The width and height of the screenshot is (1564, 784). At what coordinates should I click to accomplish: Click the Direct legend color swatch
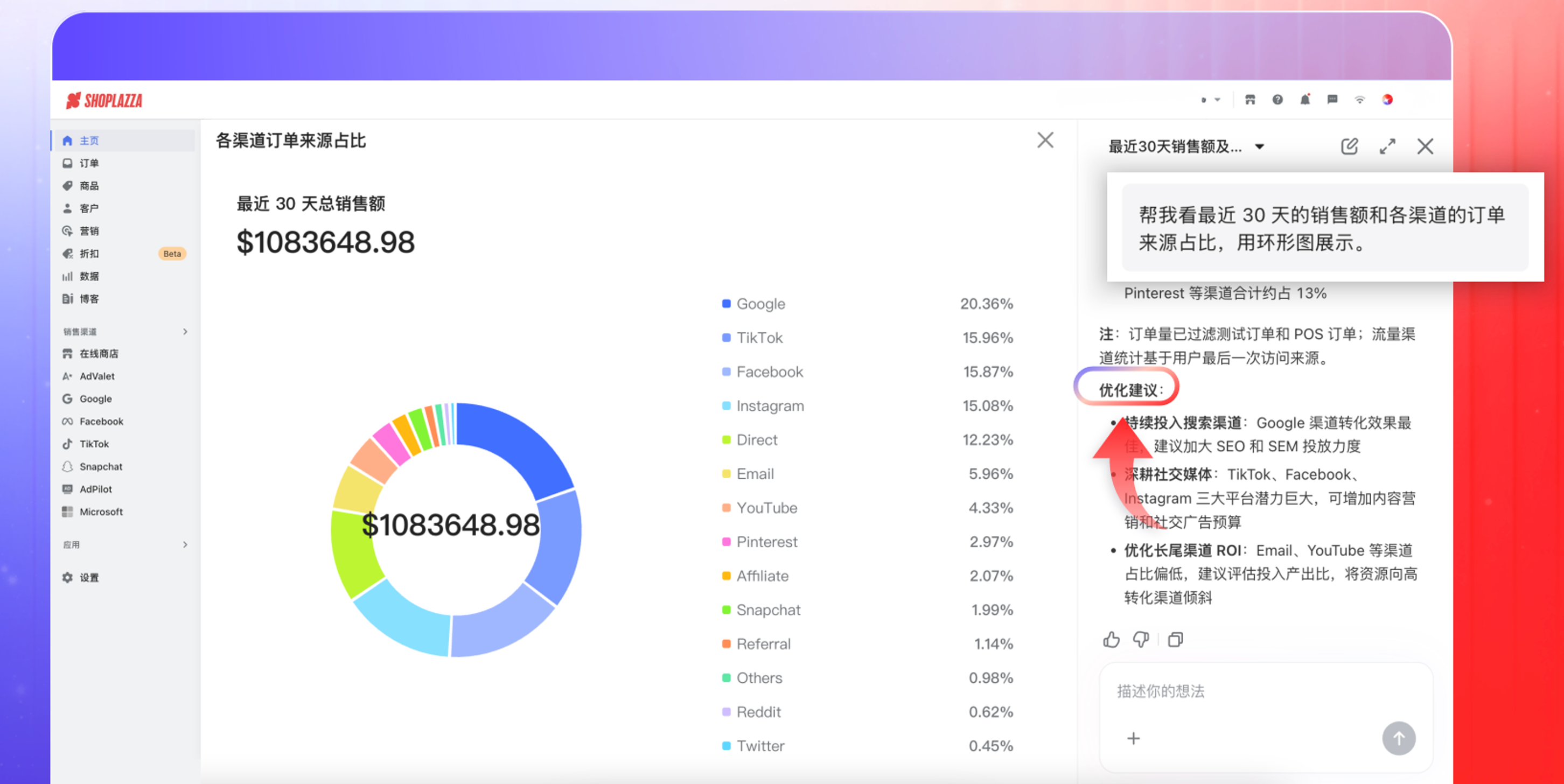[x=726, y=439]
